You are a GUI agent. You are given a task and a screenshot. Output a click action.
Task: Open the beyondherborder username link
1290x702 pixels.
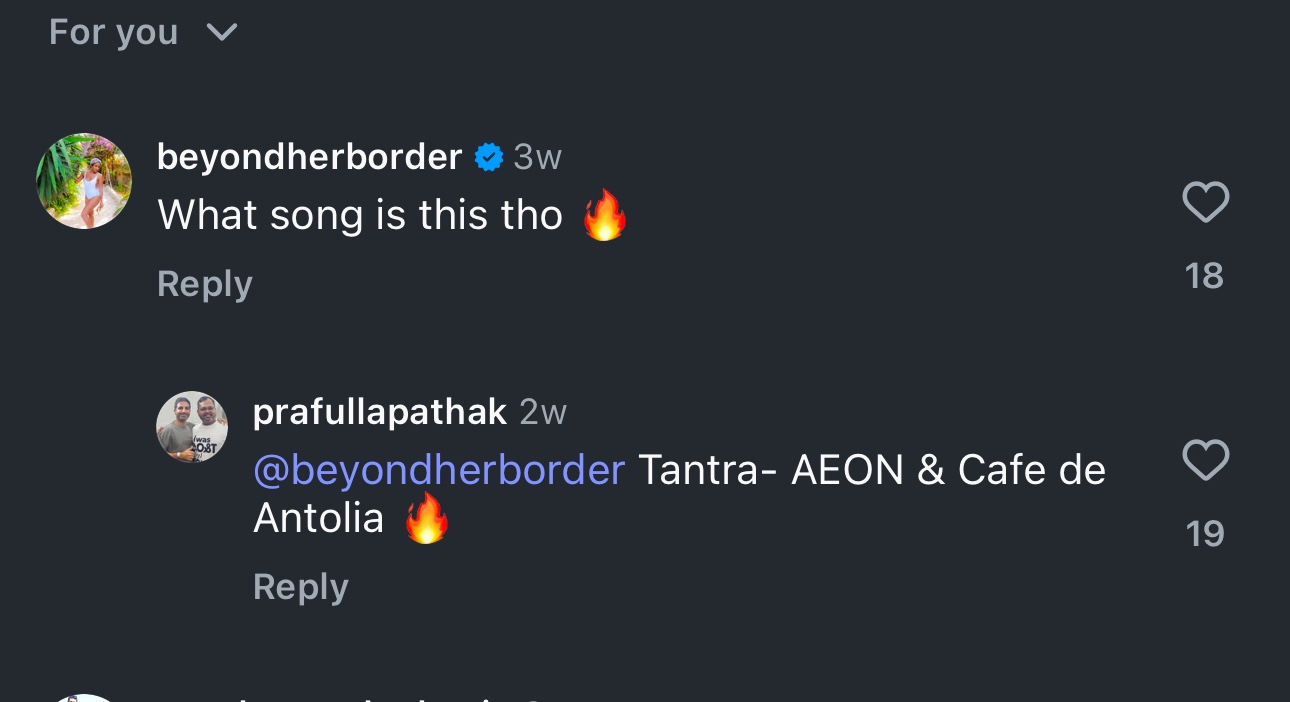pos(309,157)
